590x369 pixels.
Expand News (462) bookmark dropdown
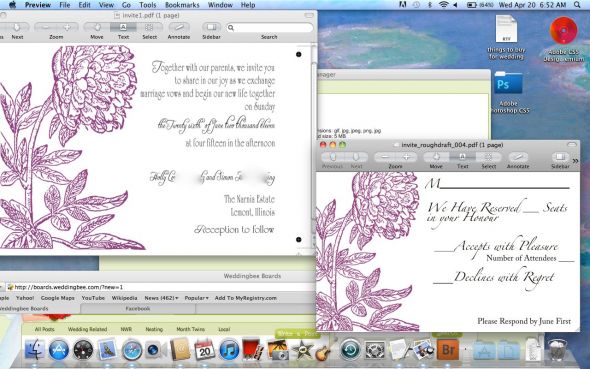click(x=161, y=298)
